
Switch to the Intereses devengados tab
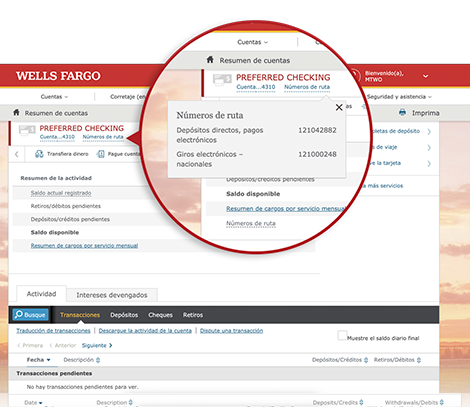click(112, 295)
